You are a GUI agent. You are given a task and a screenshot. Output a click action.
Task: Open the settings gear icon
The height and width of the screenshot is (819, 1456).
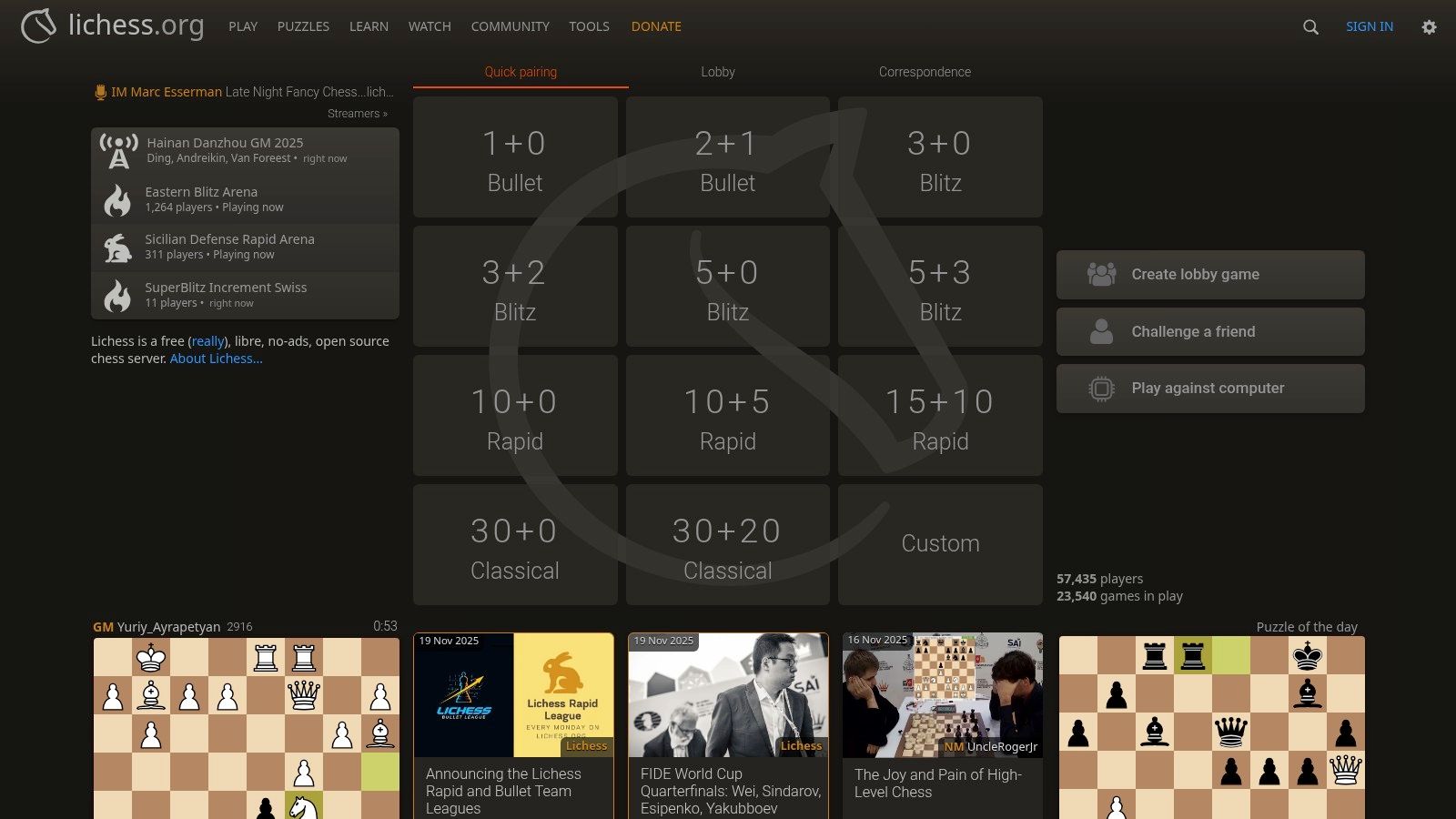coord(1430,27)
